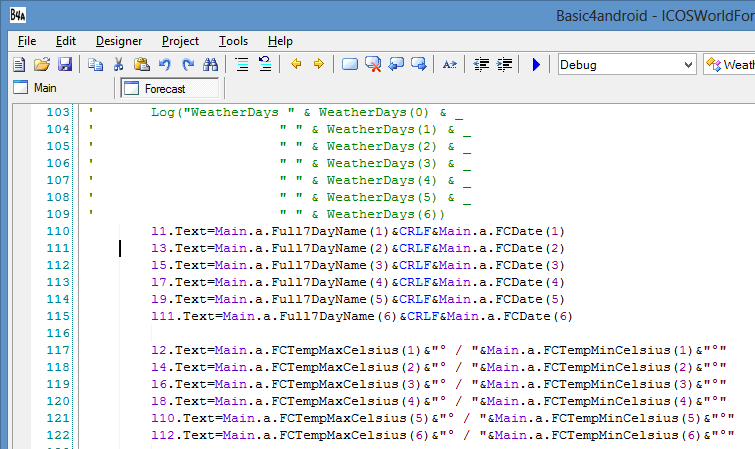Image resolution: width=755 pixels, height=449 pixels.
Task: Click FCDate(1) on line 110
Action: pyautogui.click(x=530, y=231)
